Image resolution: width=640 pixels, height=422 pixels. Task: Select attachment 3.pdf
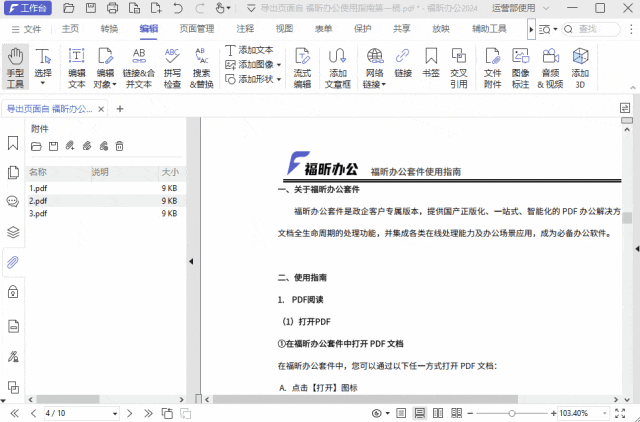tap(105, 213)
